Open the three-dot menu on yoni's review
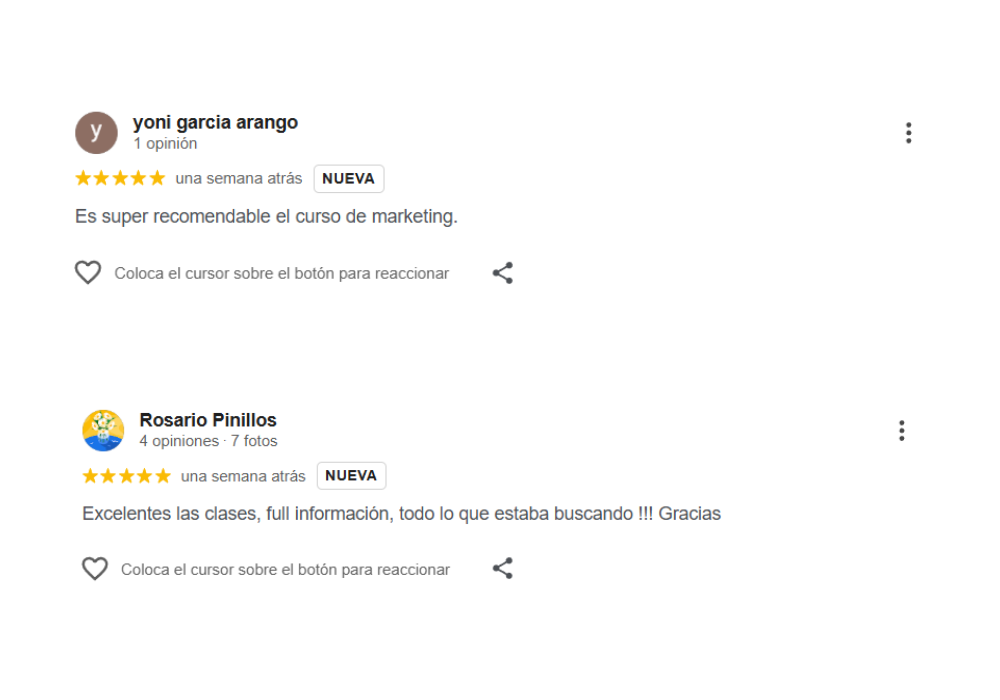Image resolution: width=1000 pixels, height=700 pixels. coord(909,131)
